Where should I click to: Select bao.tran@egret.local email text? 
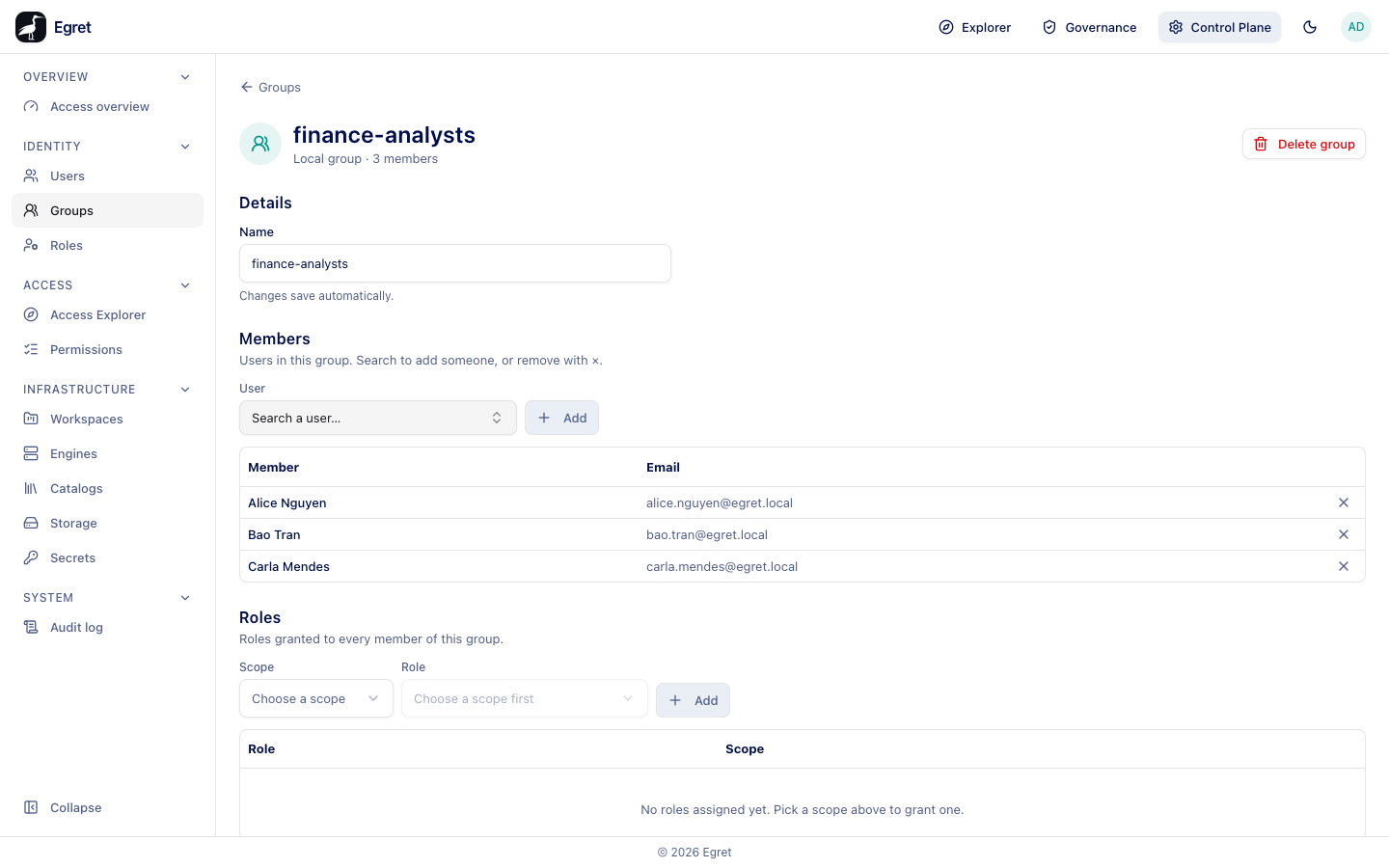pyautogui.click(x=707, y=535)
